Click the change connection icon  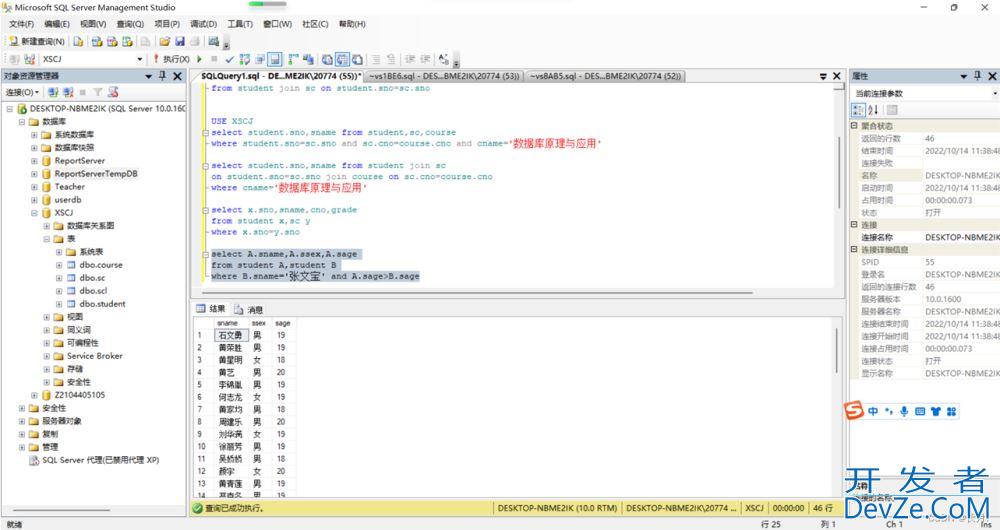(x=29, y=59)
